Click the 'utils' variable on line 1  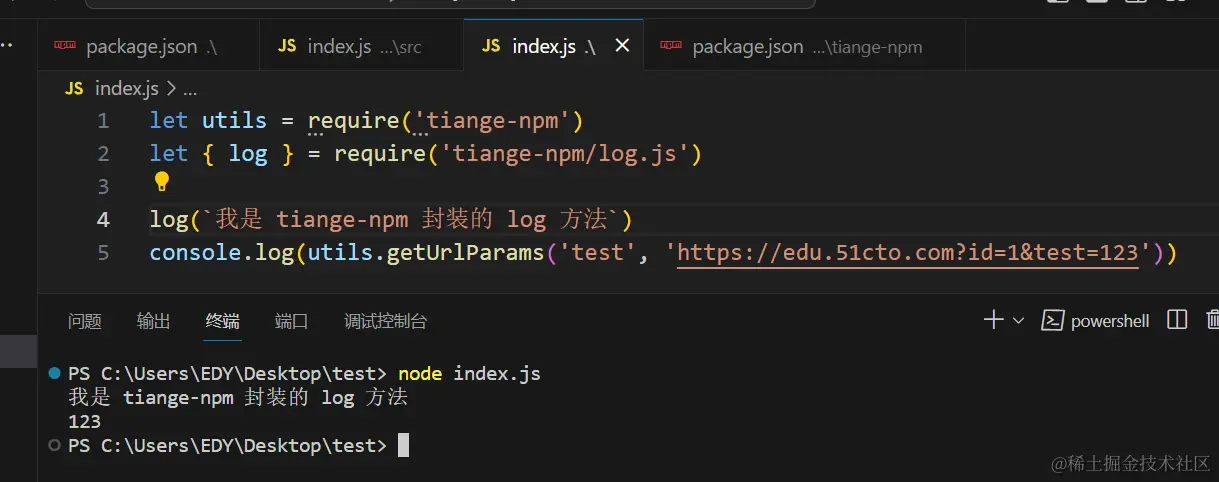[234, 121]
